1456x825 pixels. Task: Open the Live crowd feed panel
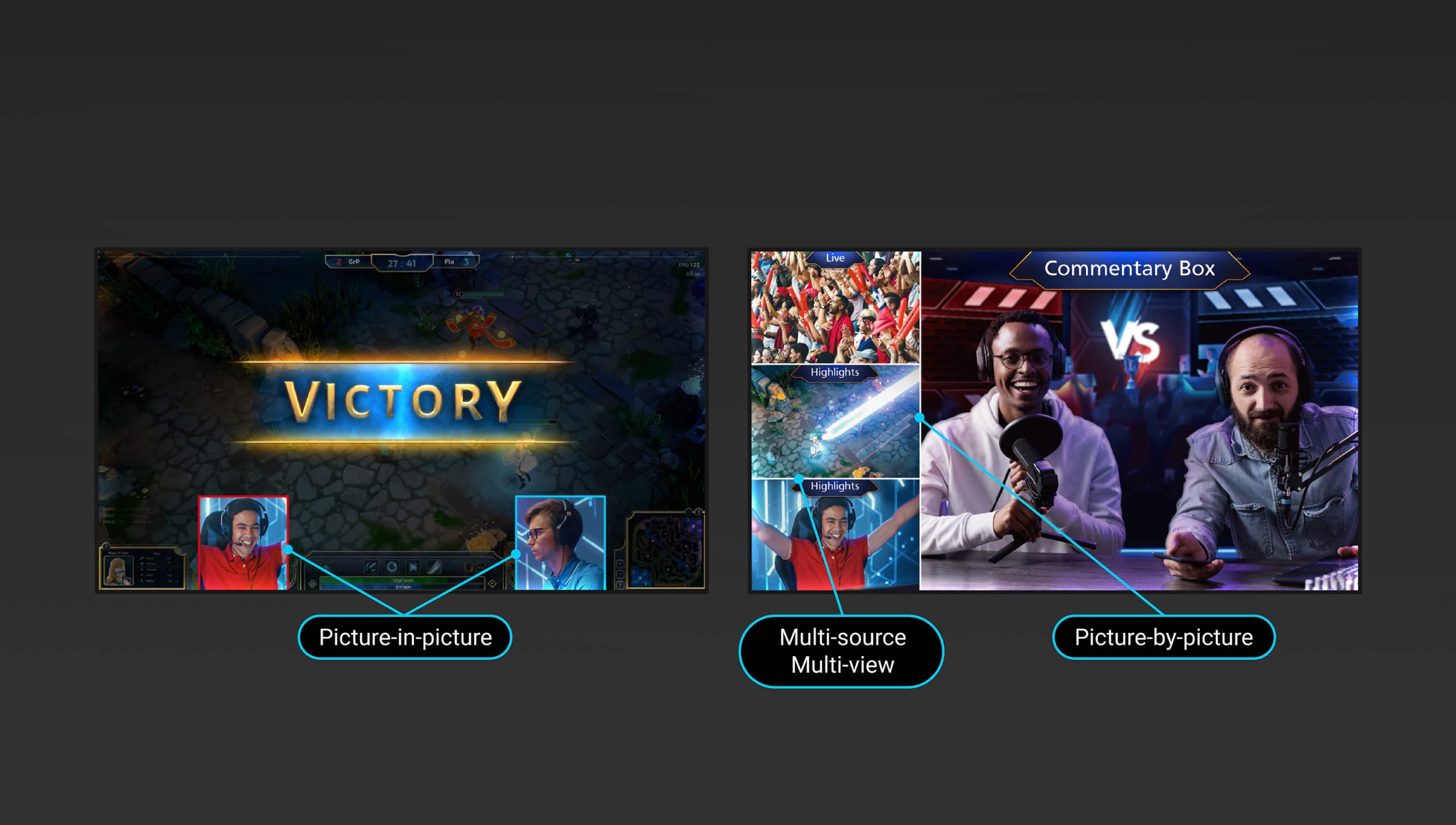tap(835, 307)
